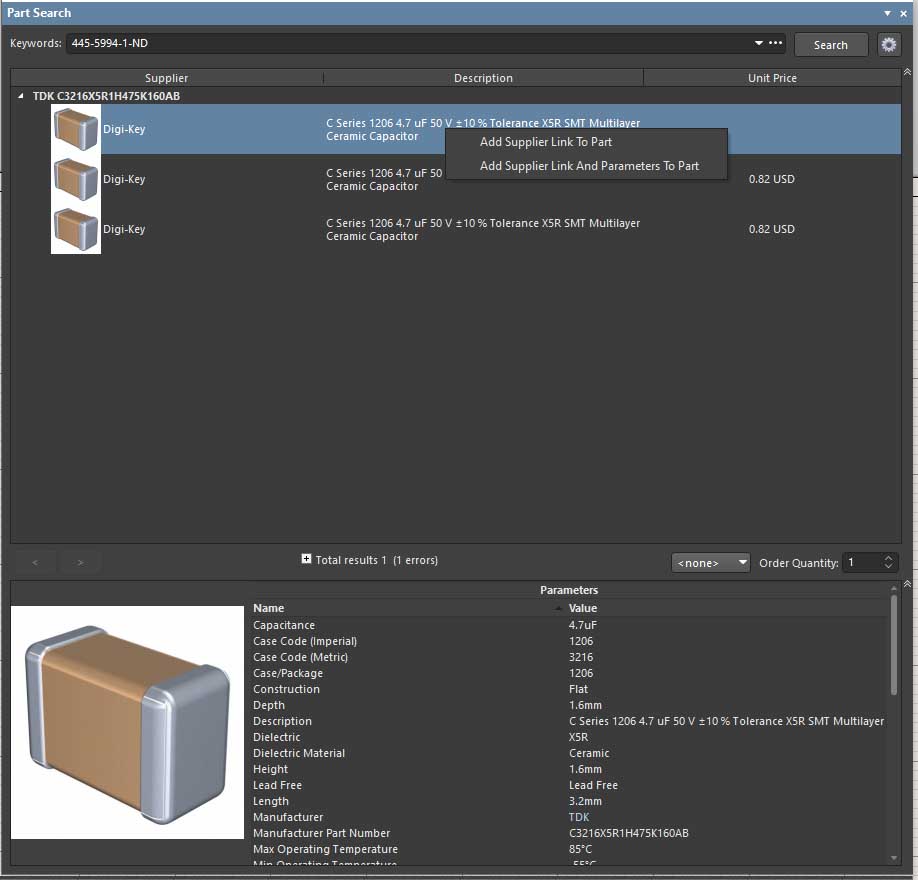This screenshot has height=880, width=918.
Task: Go to the previous results page
Action: tap(36, 563)
